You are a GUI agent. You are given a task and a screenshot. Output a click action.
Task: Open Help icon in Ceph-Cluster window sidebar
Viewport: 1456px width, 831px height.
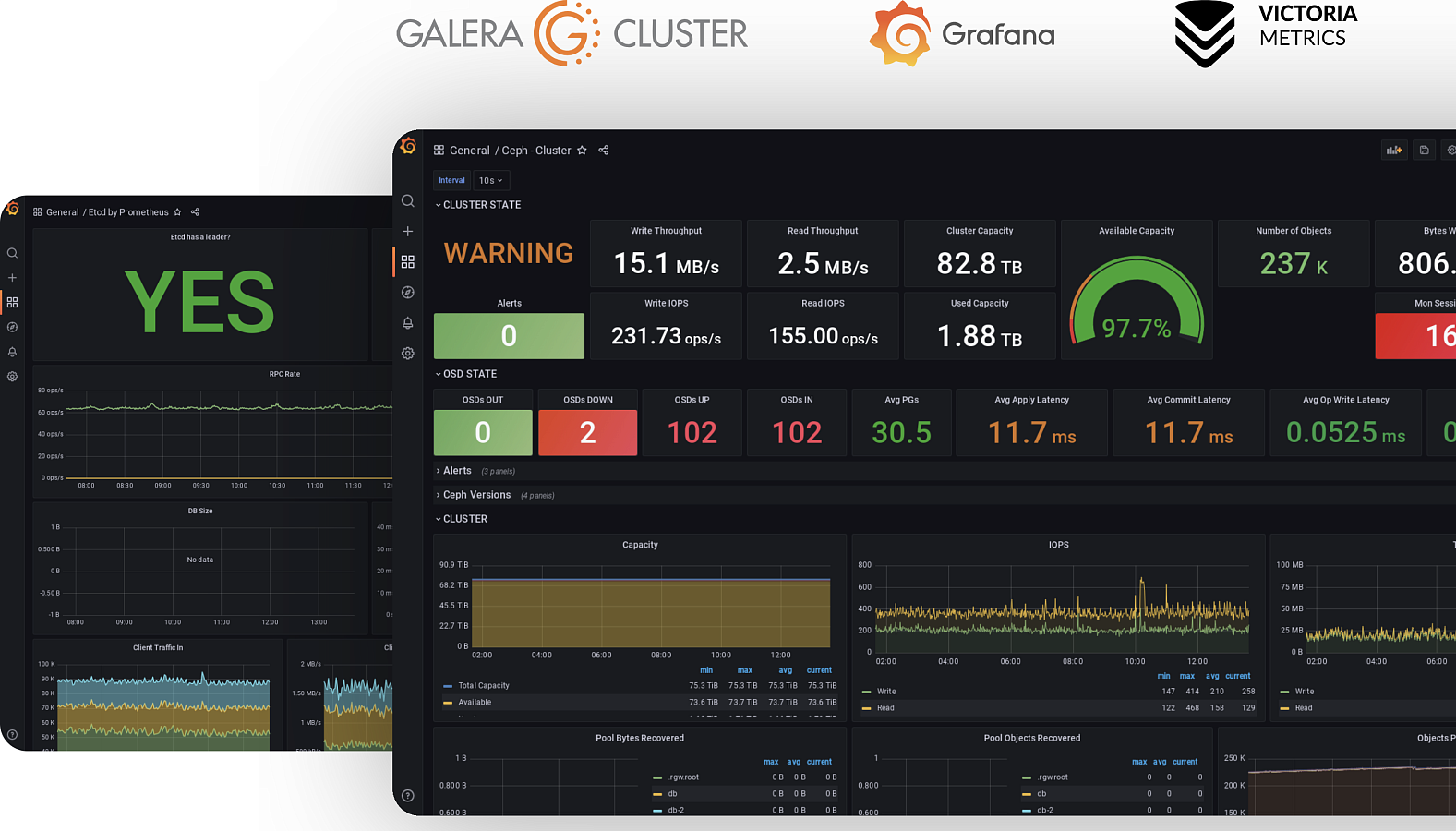[408, 796]
